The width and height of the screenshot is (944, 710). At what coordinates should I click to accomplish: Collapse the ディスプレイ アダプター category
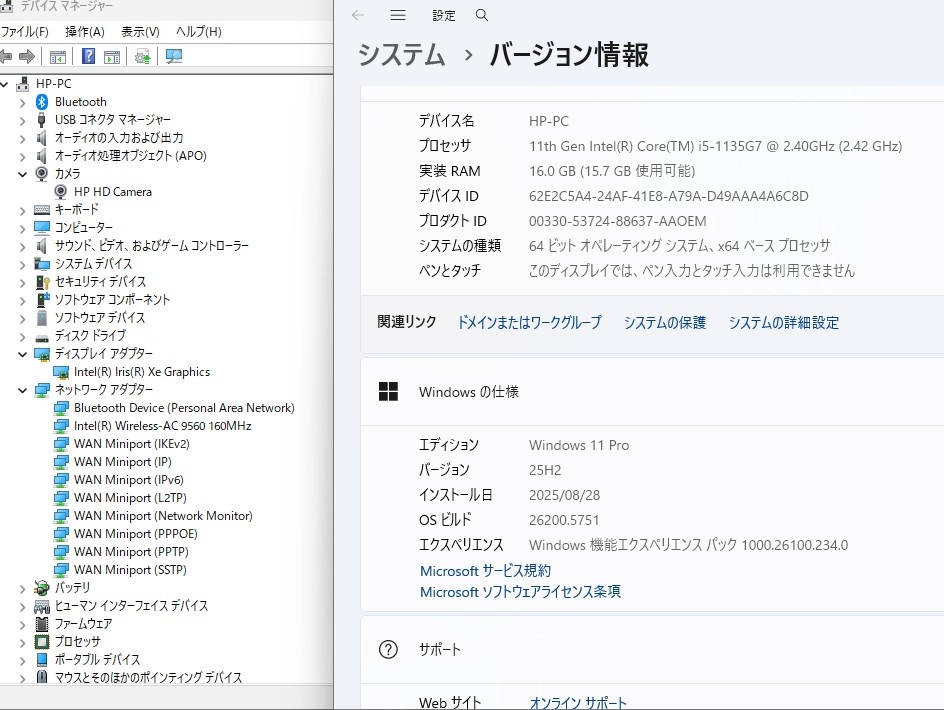coord(23,354)
